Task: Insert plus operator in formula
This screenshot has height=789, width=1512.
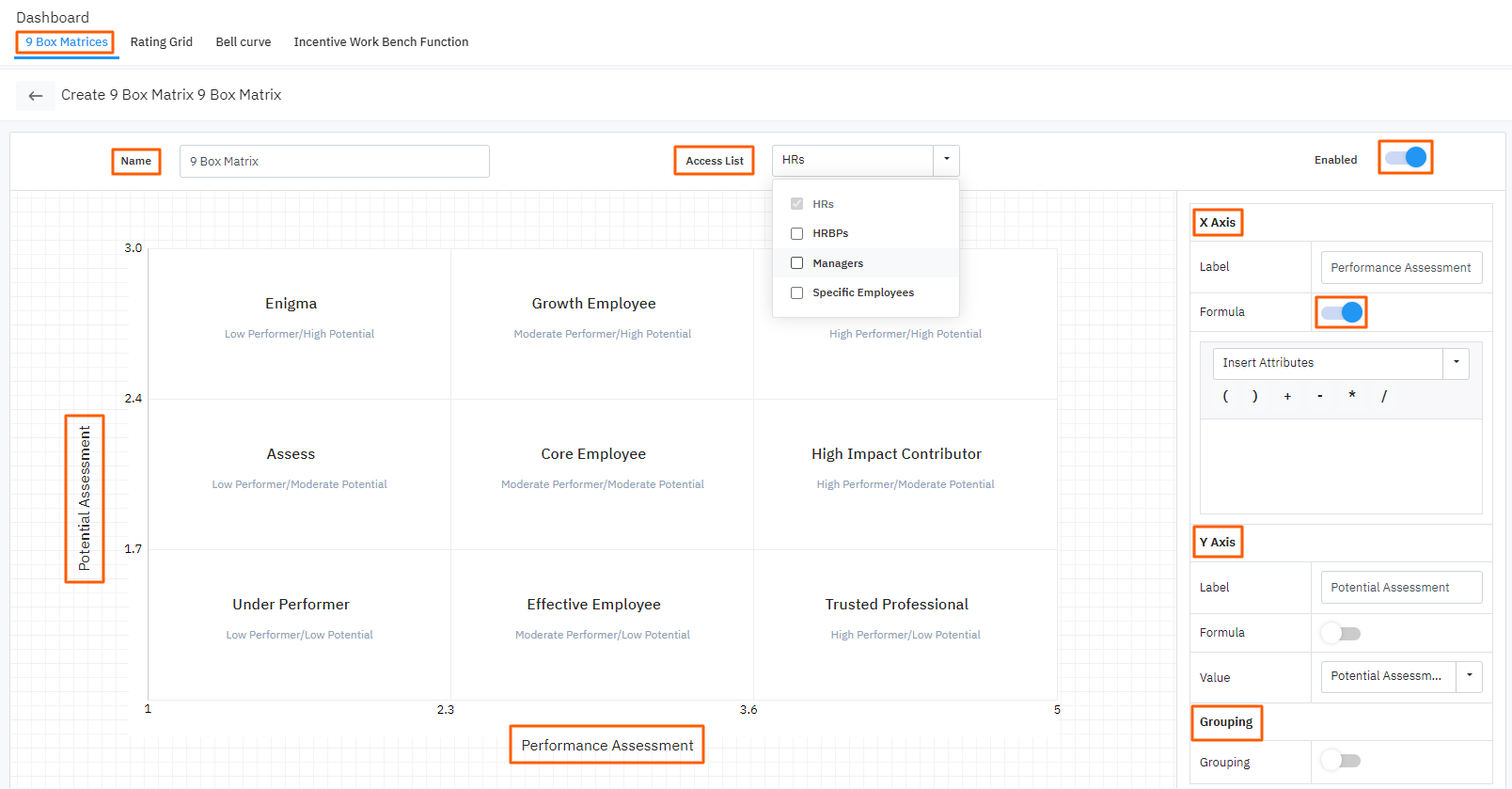Action: tap(1287, 396)
